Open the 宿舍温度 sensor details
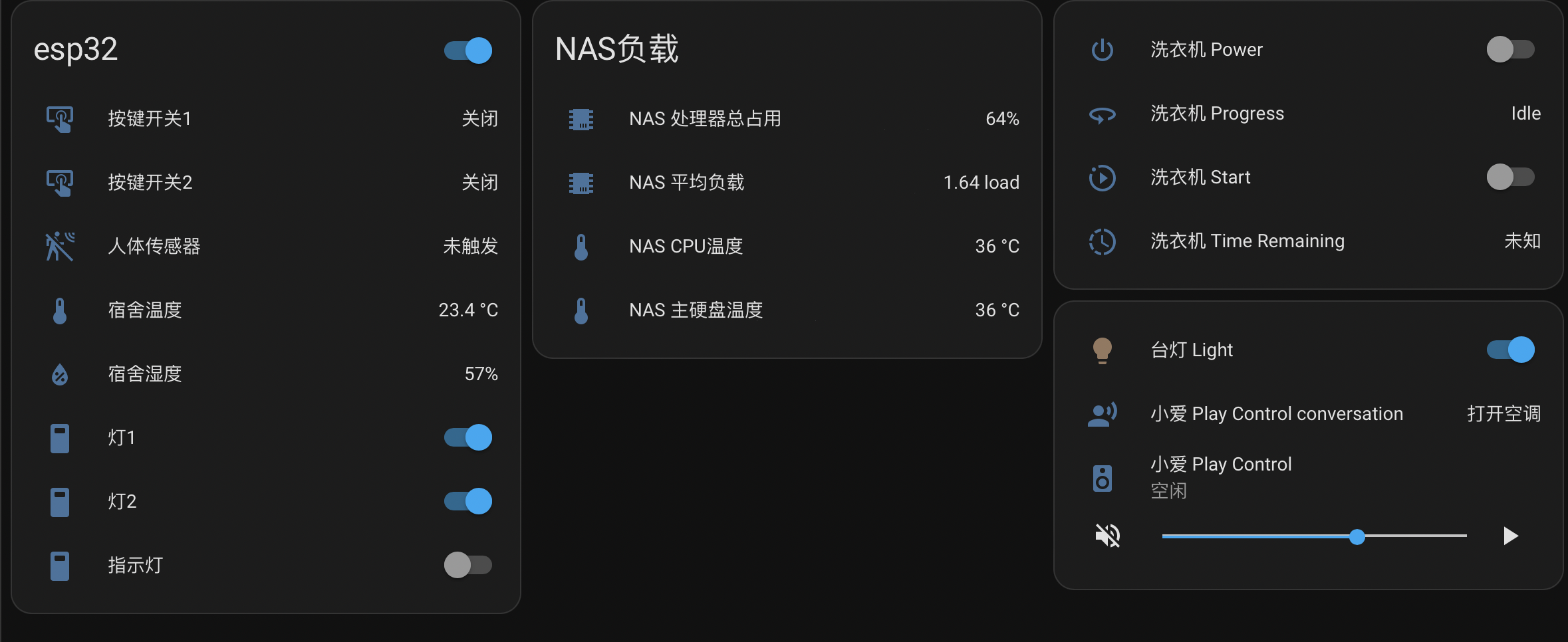 point(145,310)
